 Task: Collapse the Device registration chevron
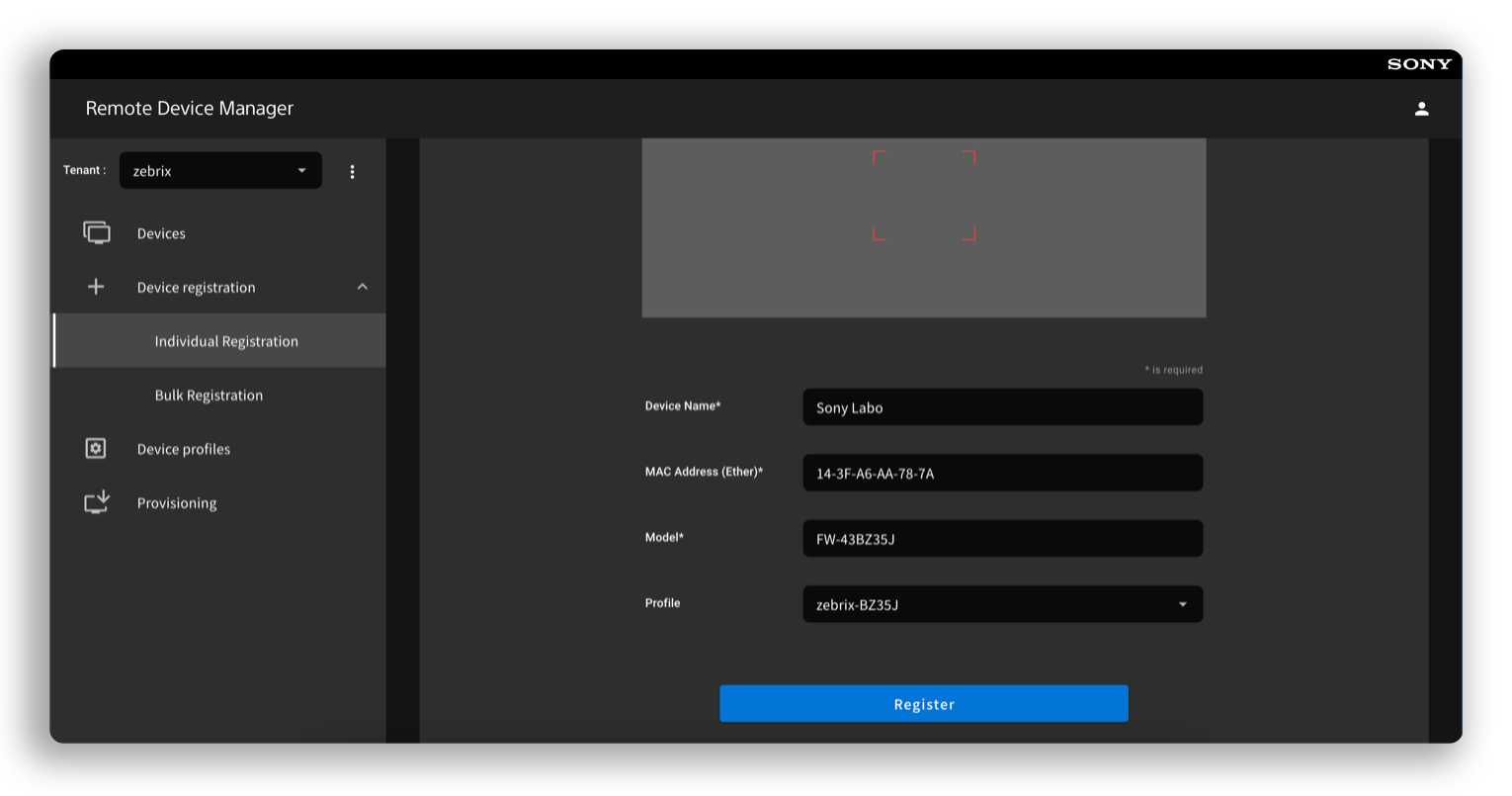click(x=362, y=287)
